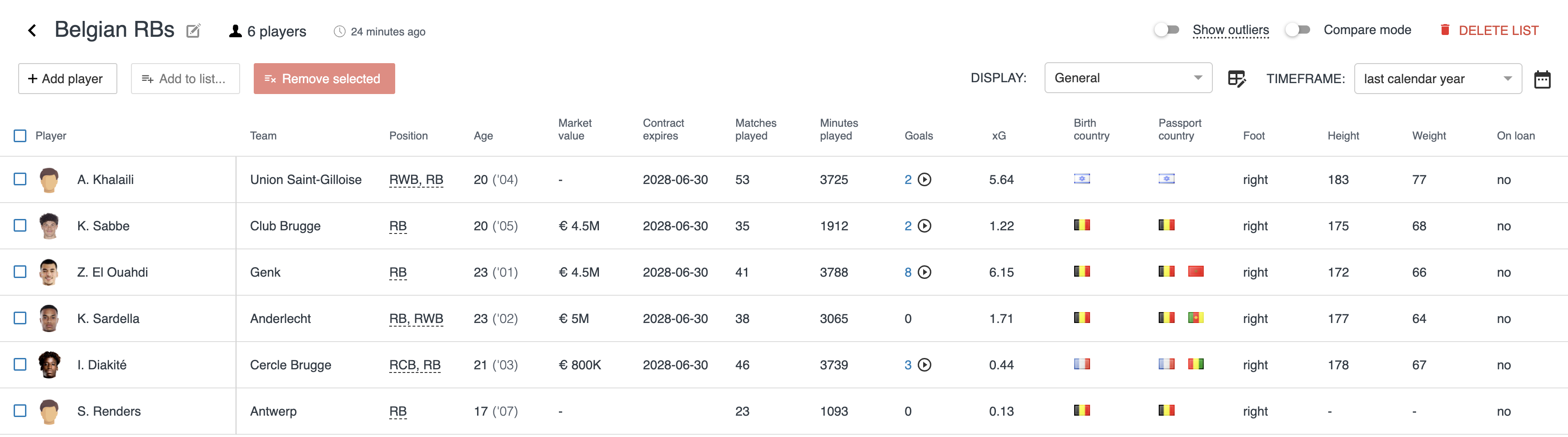1568x437 pixels.
Task: Sort table by Market value column header
Action: pos(574,129)
